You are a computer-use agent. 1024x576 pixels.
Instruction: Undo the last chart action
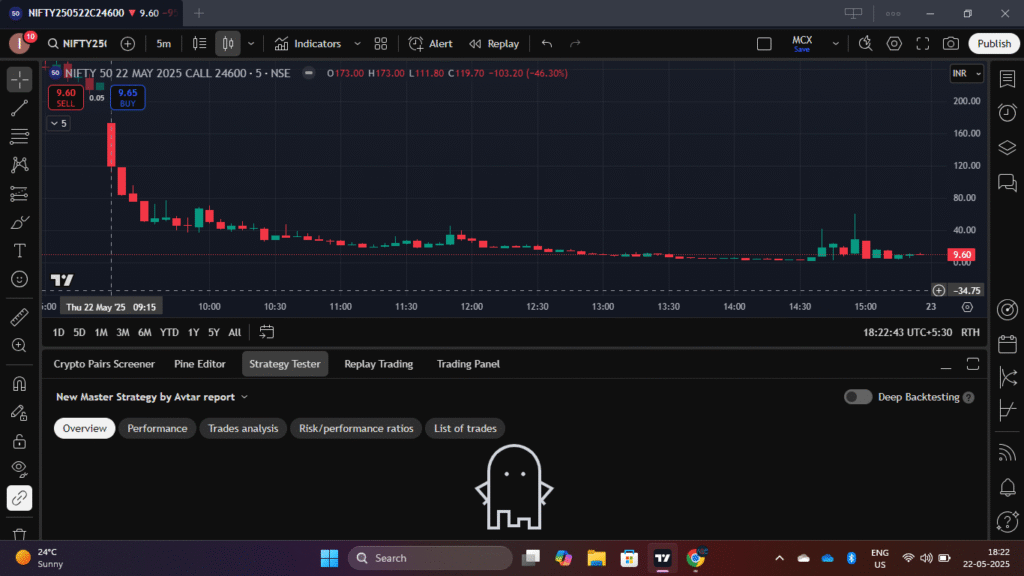[547, 44]
